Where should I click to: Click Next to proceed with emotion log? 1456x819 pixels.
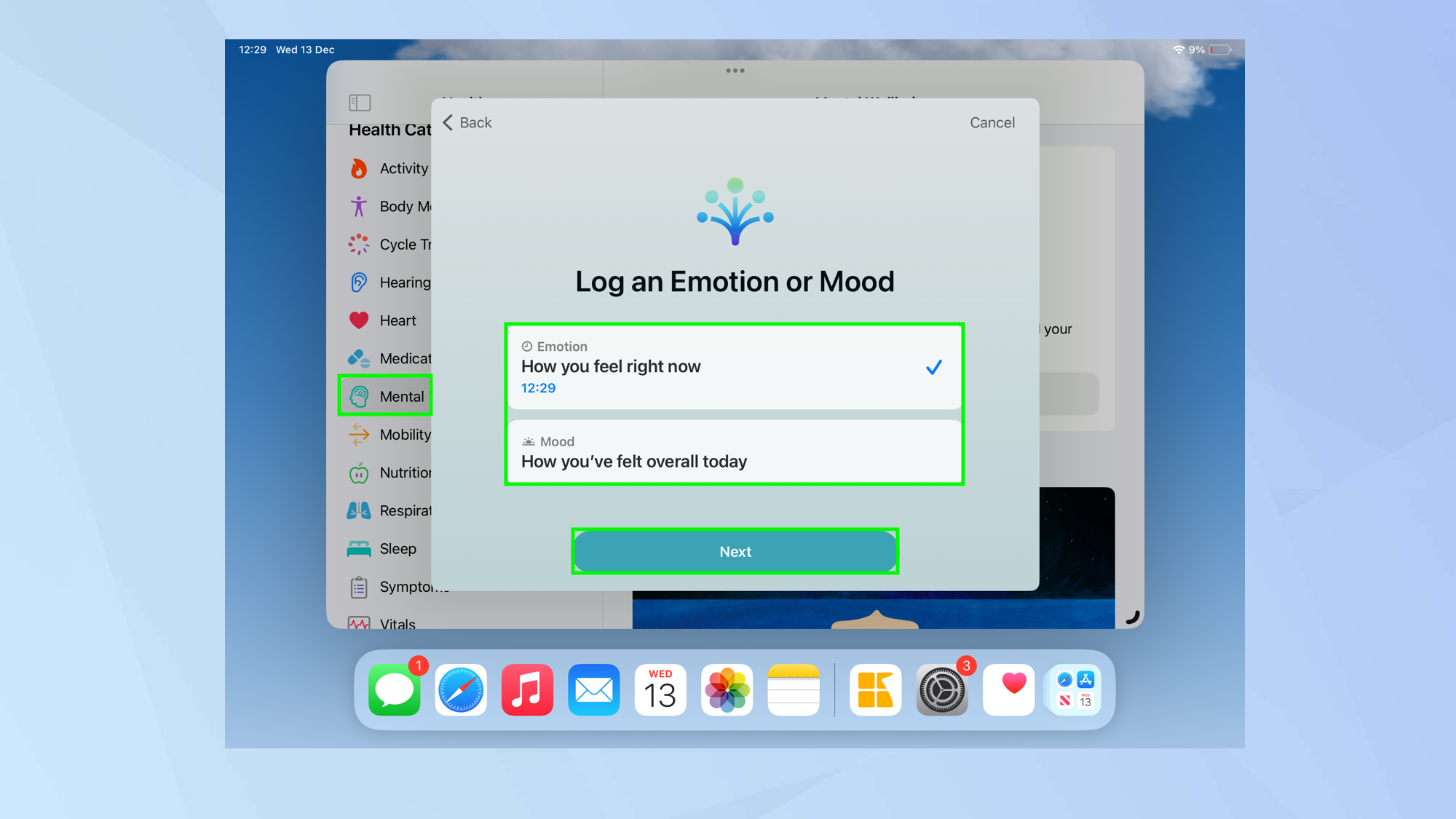coord(735,551)
